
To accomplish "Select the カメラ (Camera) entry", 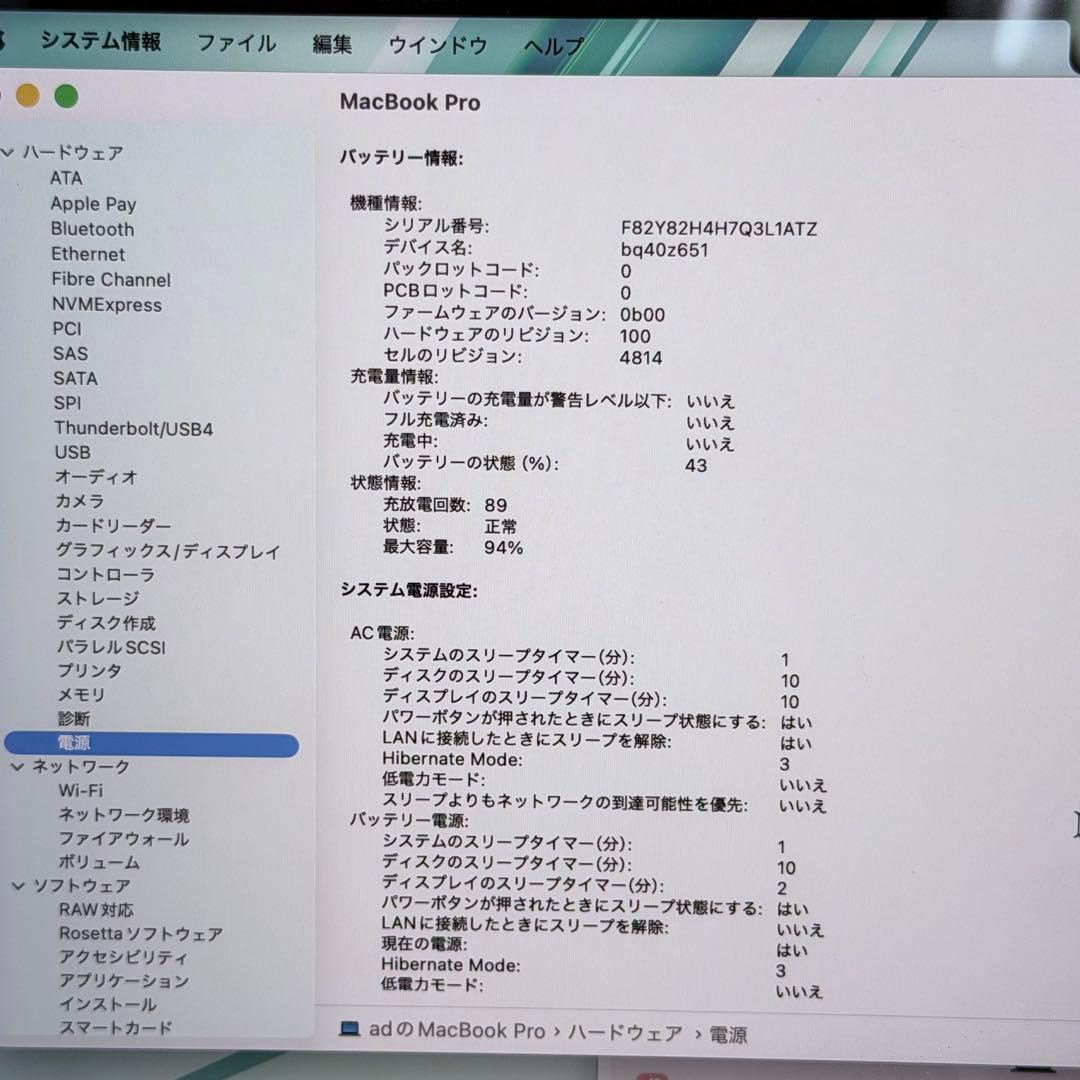I will click(78, 501).
